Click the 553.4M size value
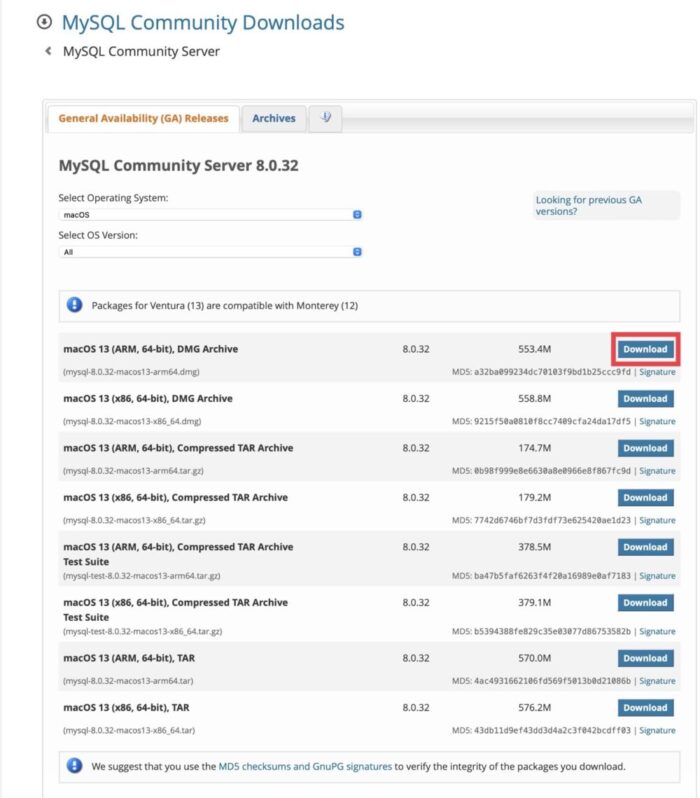 [535, 349]
